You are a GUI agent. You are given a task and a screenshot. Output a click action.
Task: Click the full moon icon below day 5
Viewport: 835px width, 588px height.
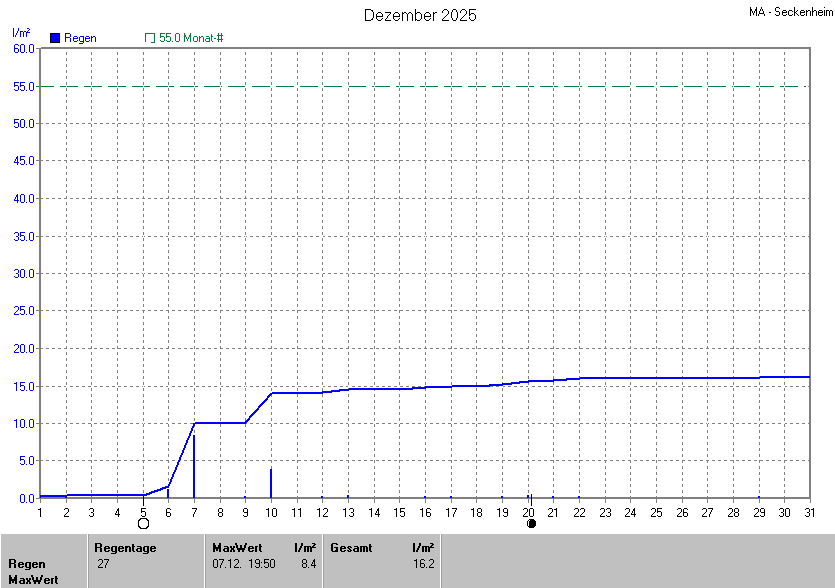(x=143, y=523)
